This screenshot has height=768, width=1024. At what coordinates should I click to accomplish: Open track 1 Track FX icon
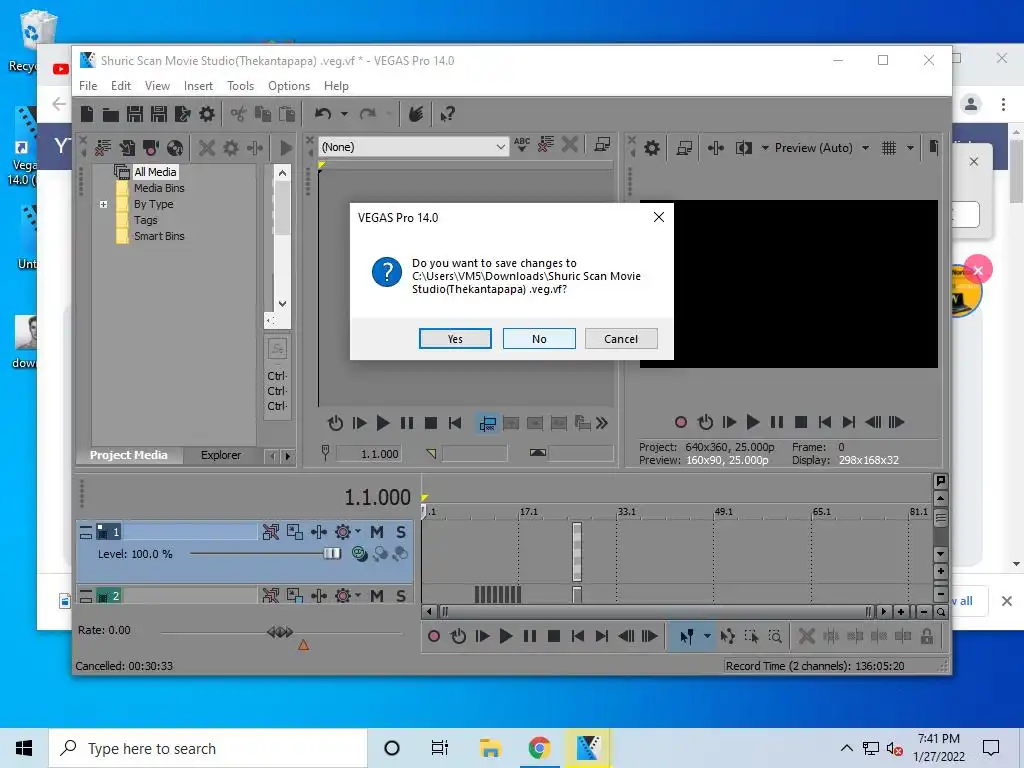[319, 532]
